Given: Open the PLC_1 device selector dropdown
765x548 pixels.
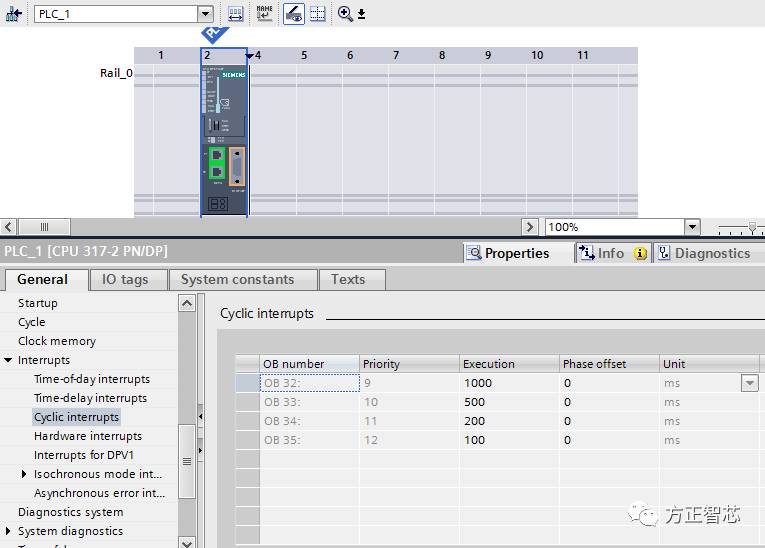Looking at the screenshot, I should (x=206, y=14).
